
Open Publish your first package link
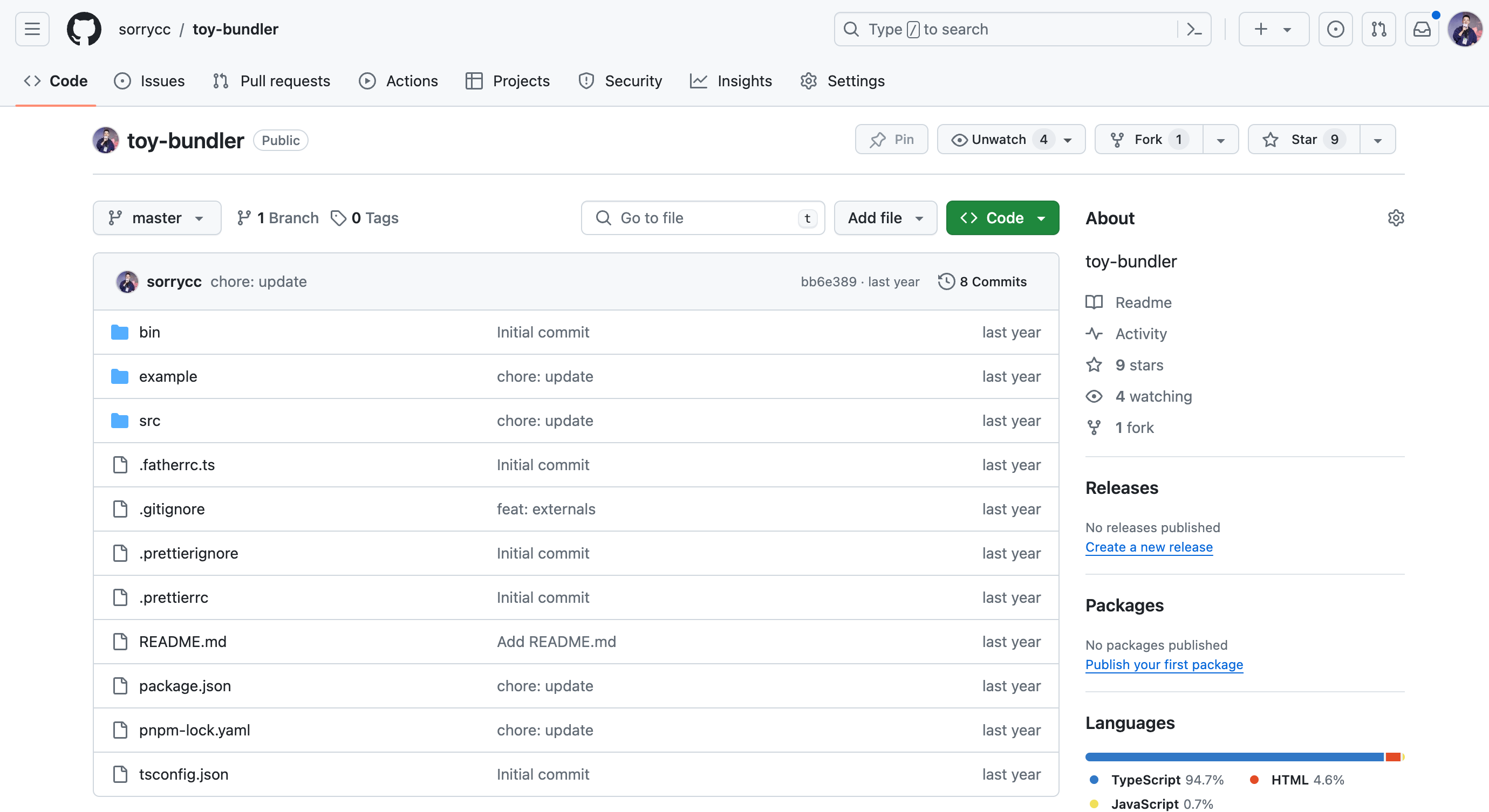[1164, 664]
